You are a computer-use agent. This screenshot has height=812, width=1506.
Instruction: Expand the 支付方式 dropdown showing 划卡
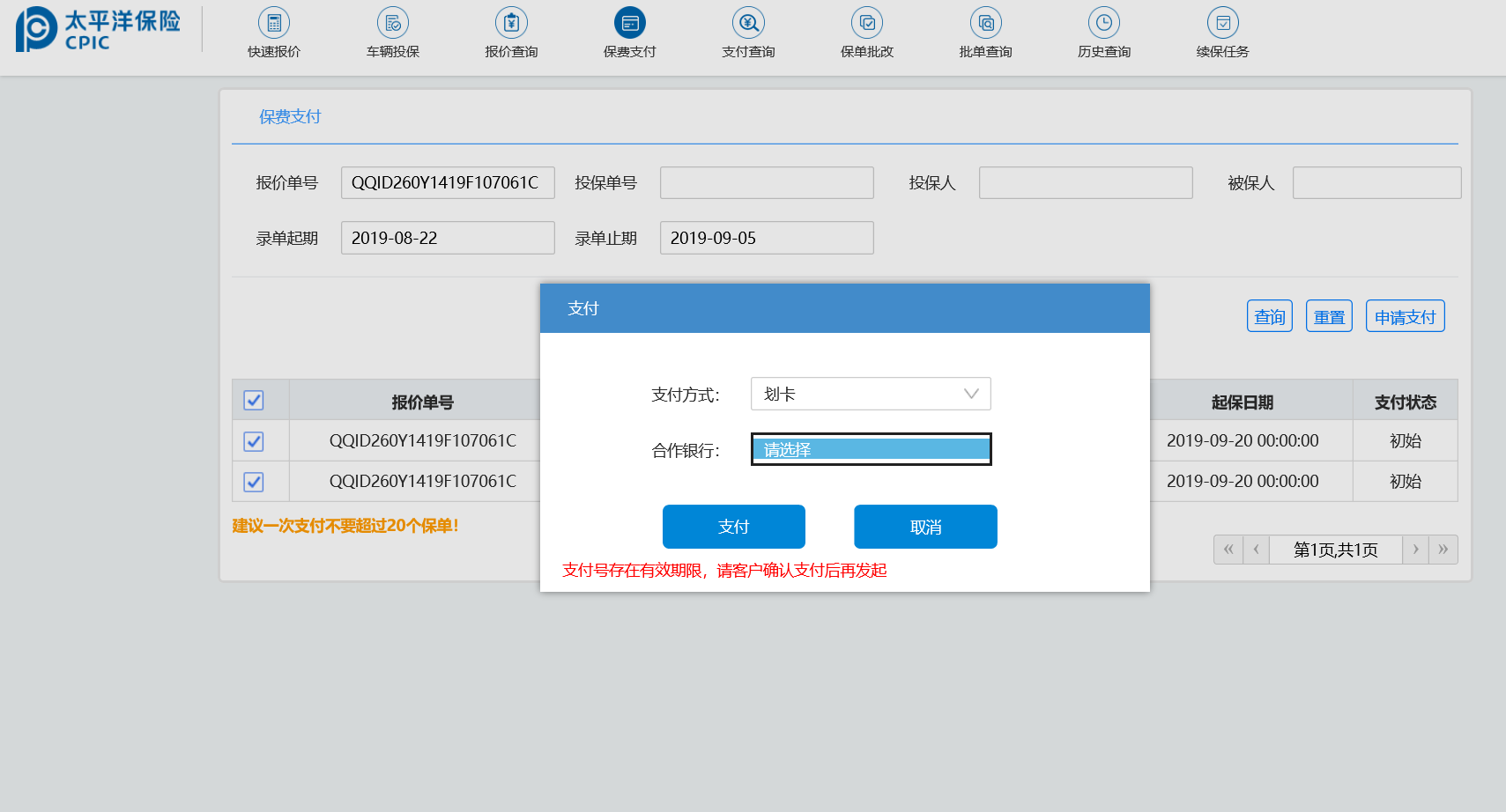[x=871, y=394]
